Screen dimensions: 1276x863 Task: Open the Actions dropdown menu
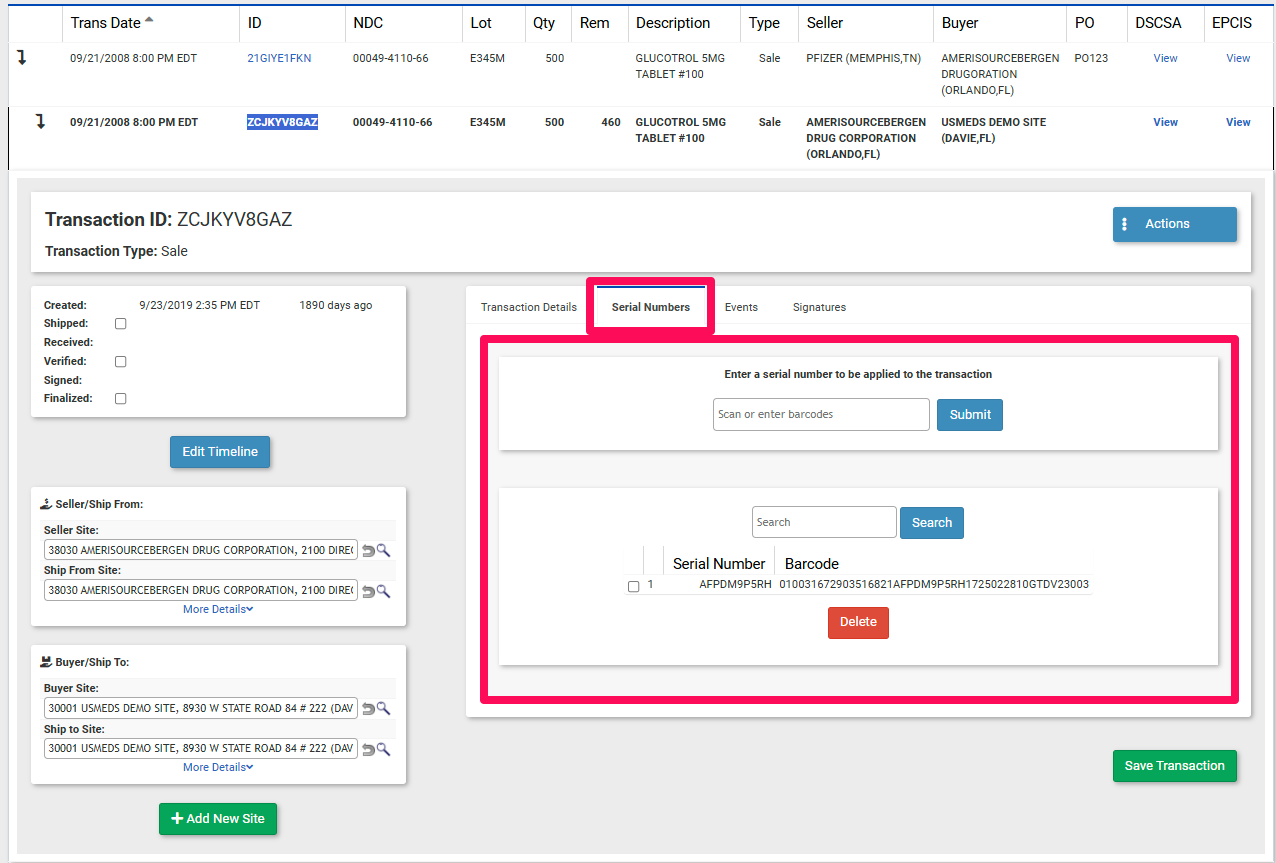pyautogui.click(x=1174, y=224)
